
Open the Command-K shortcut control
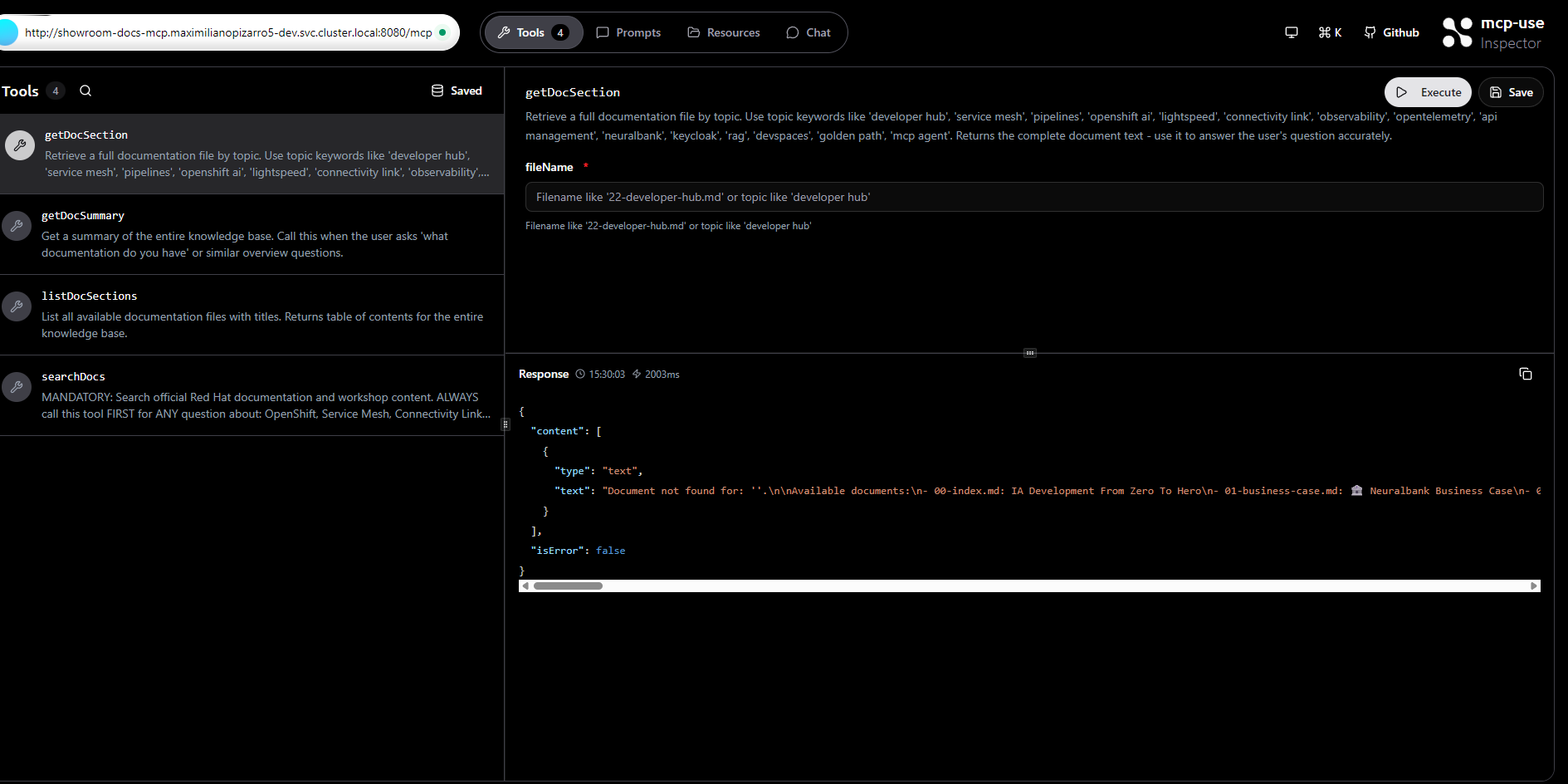(x=1329, y=32)
